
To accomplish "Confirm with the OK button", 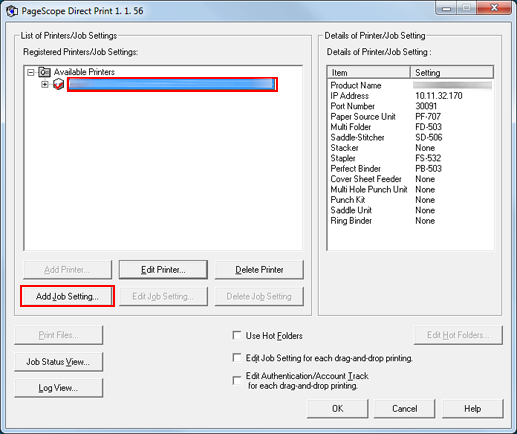I will (337, 408).
